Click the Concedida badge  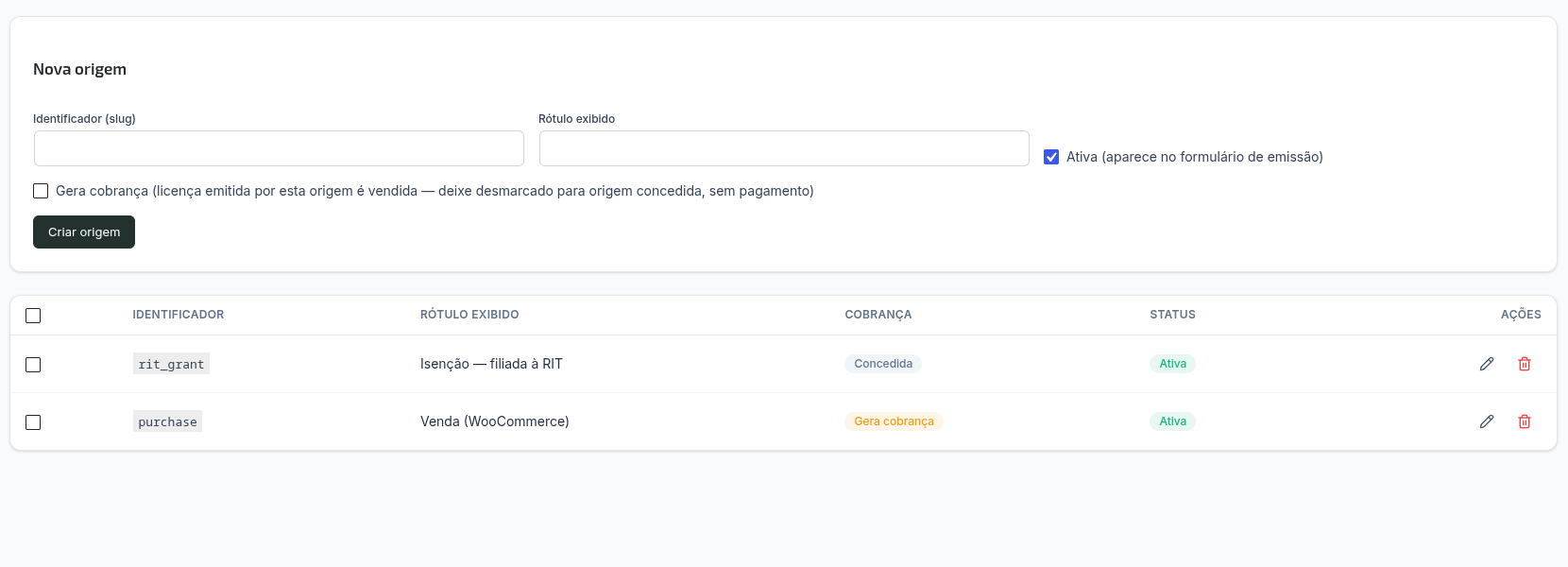883,364
